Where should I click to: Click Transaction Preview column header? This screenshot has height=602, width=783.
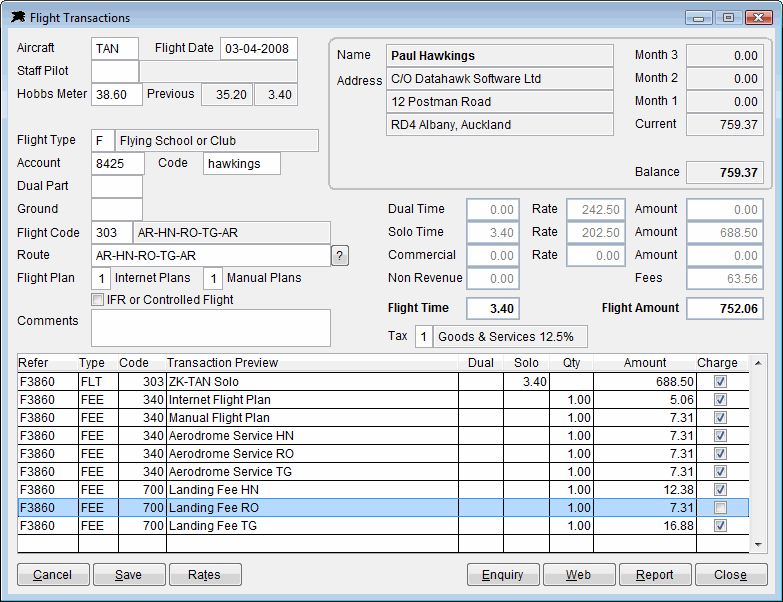[x=312, y=363]
